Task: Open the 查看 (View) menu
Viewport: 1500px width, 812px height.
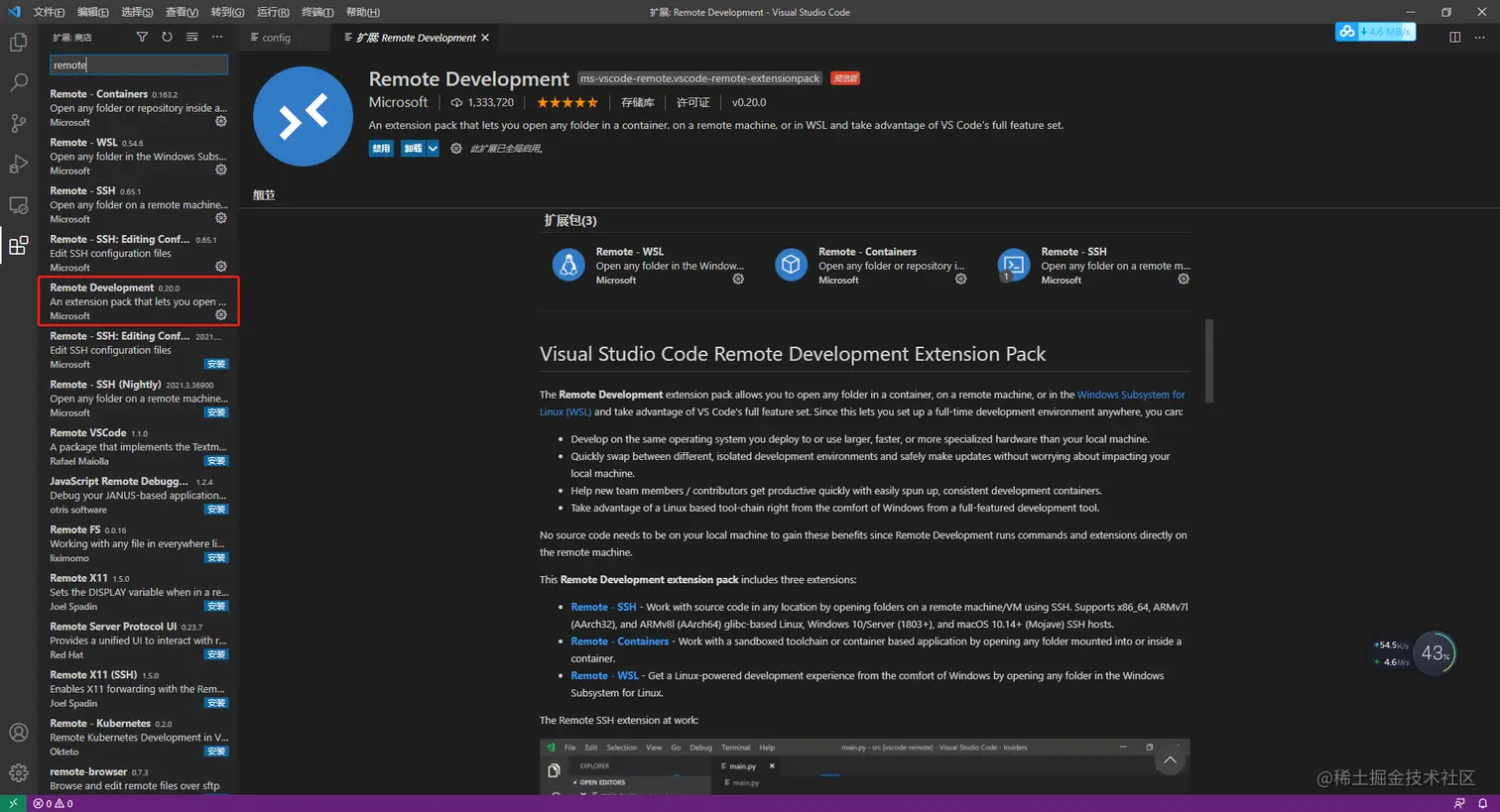Action: [x=182, y=12]
